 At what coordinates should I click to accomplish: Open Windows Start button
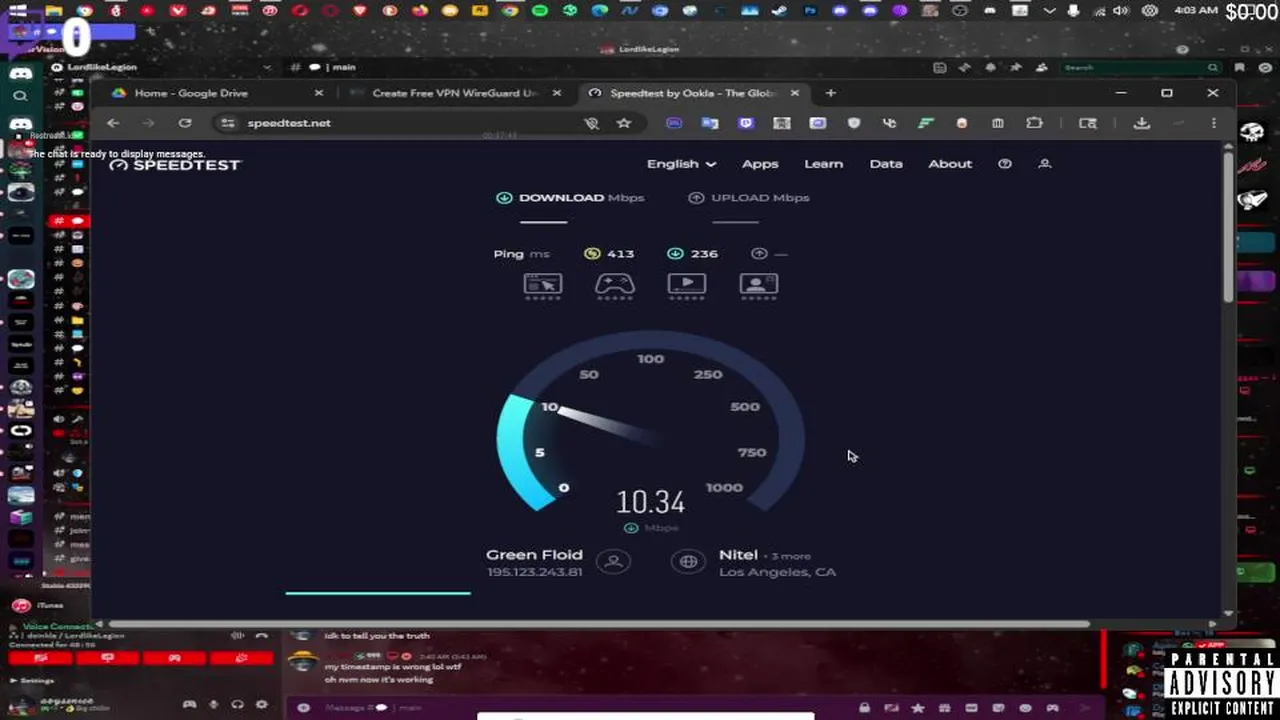click(17, 11)
